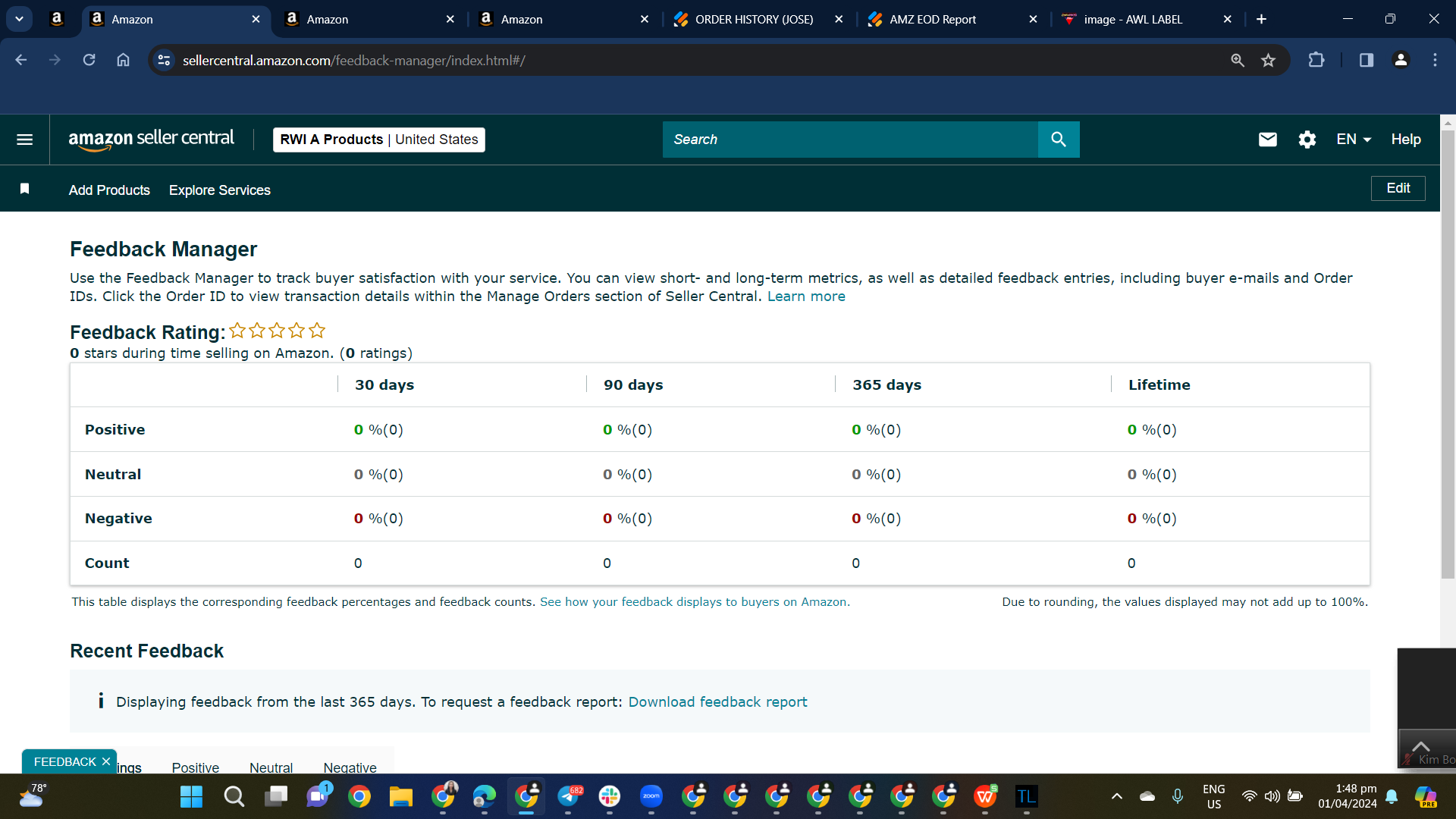Expand the hidden system tray icons
Viewport: 1456px width, 819px height.
(x=1116, y=796)
